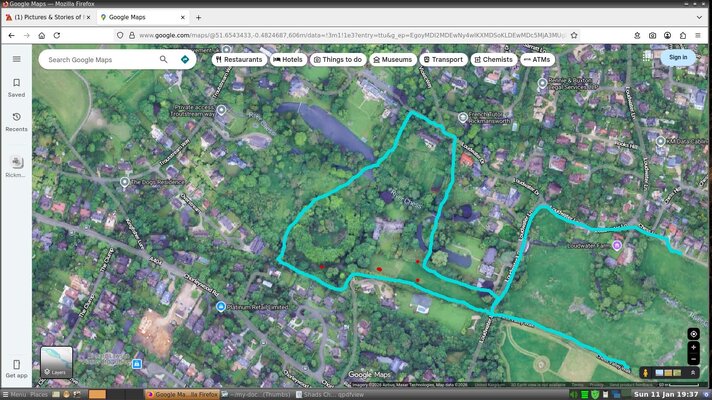Open the first imagery photo thumbnail
This screenshot has width=712, height=400.
coord(659,373)
